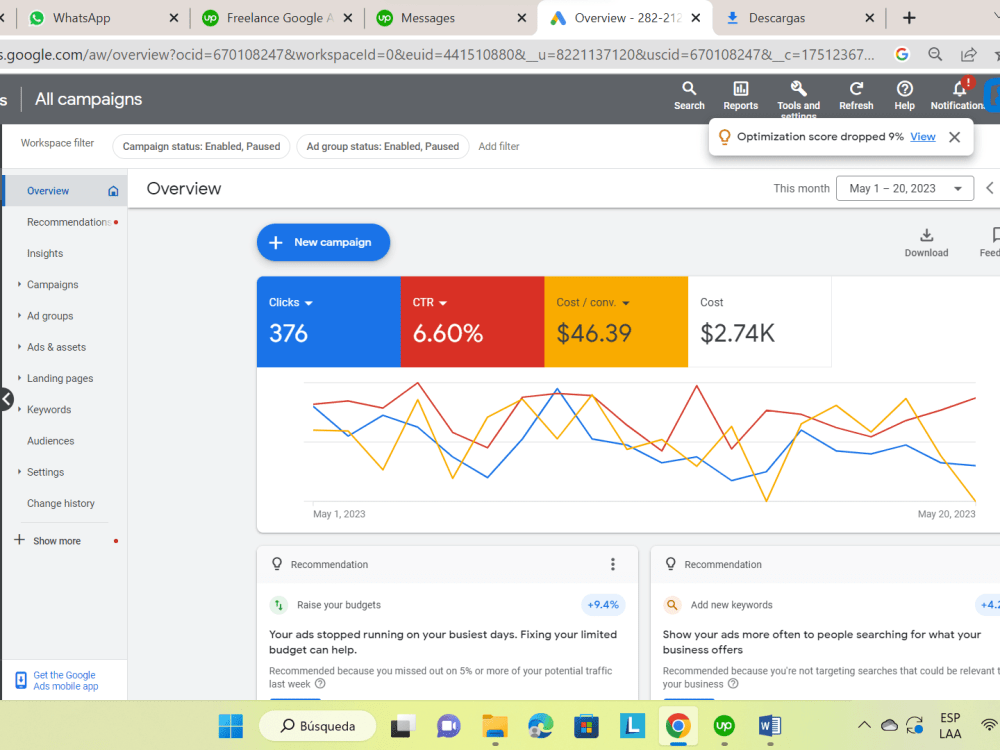Viewport: 1000px width, 750px height.
Task: Click the share icon in the address bar
Action: [968, 54]
